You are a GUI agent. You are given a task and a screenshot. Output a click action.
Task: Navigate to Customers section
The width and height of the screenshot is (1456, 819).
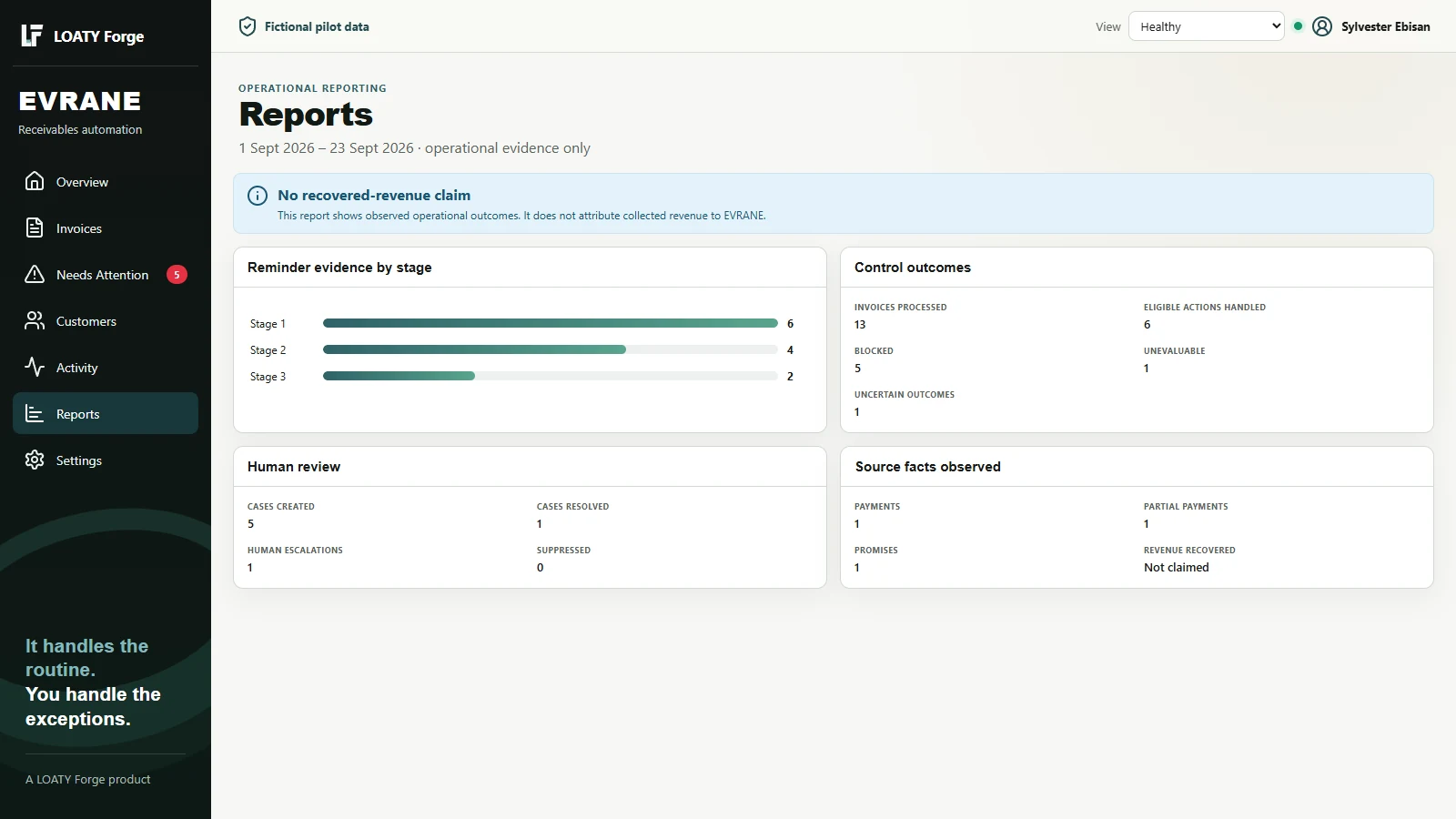click(x=106, y=320)
